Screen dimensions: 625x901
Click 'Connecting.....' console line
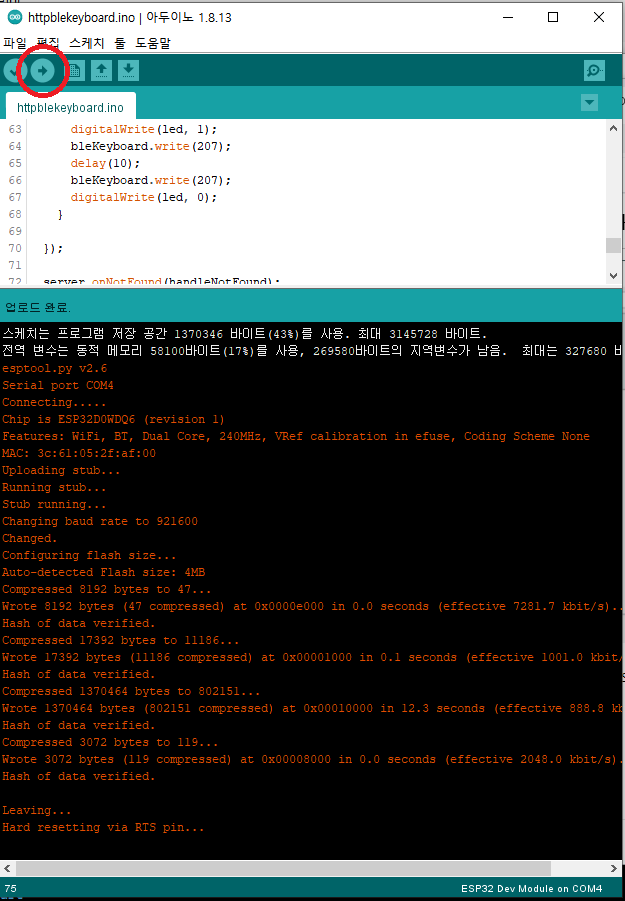click(54, 402)
